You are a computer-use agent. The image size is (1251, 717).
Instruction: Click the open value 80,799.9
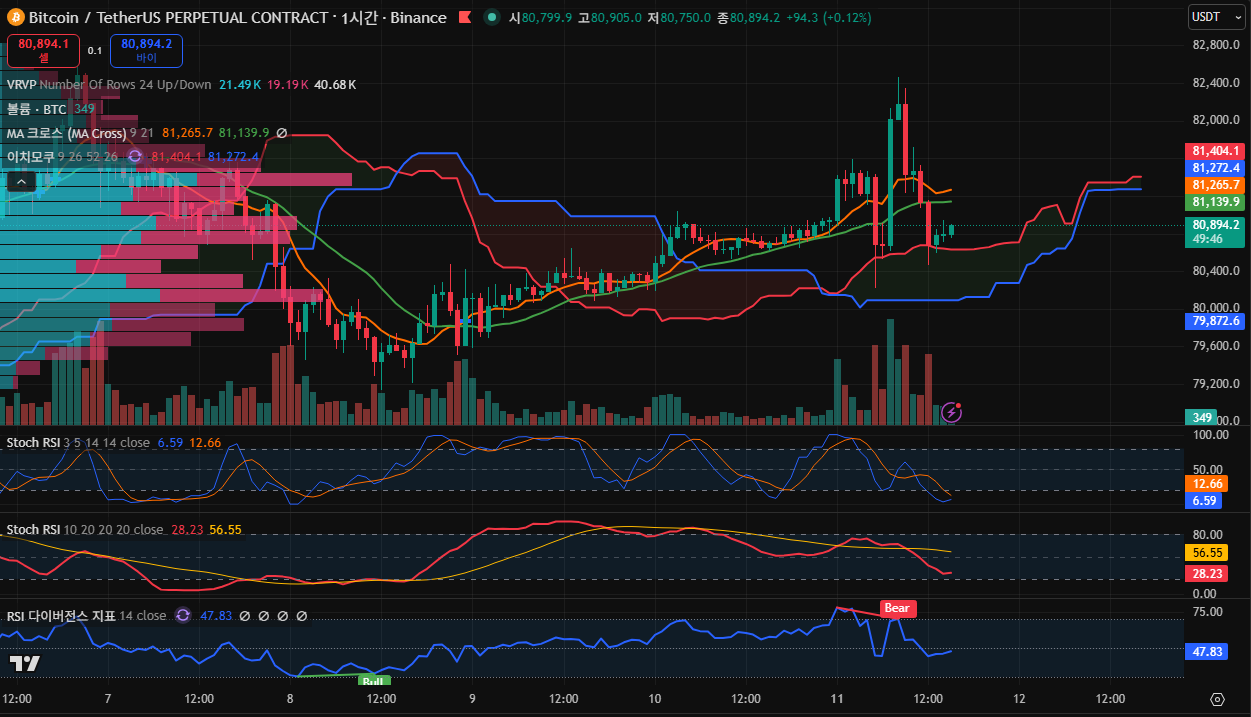click(547, 18)
